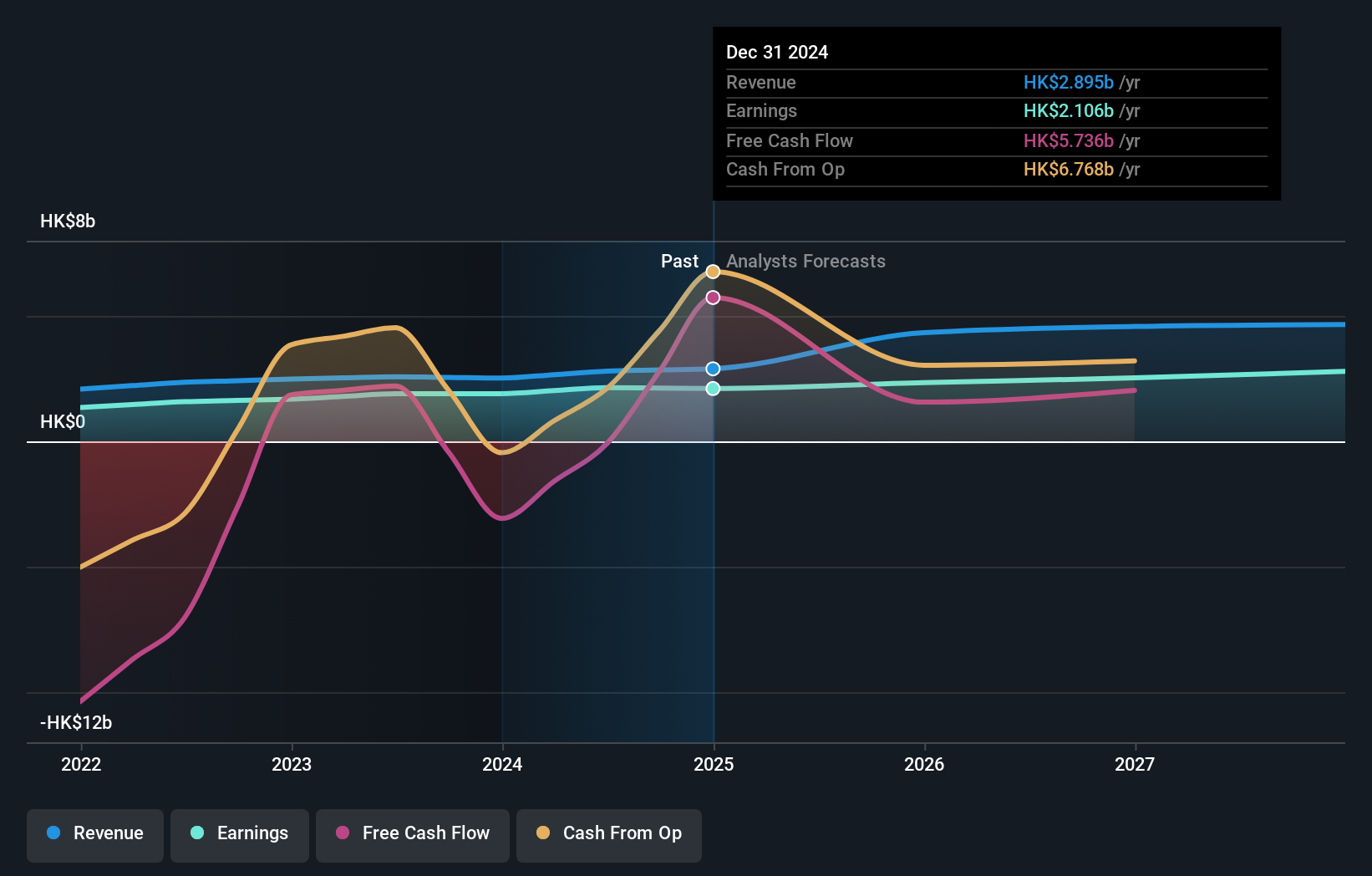
Task: Click the 2025 x-axis label
Action: click(x=714, y=764)
